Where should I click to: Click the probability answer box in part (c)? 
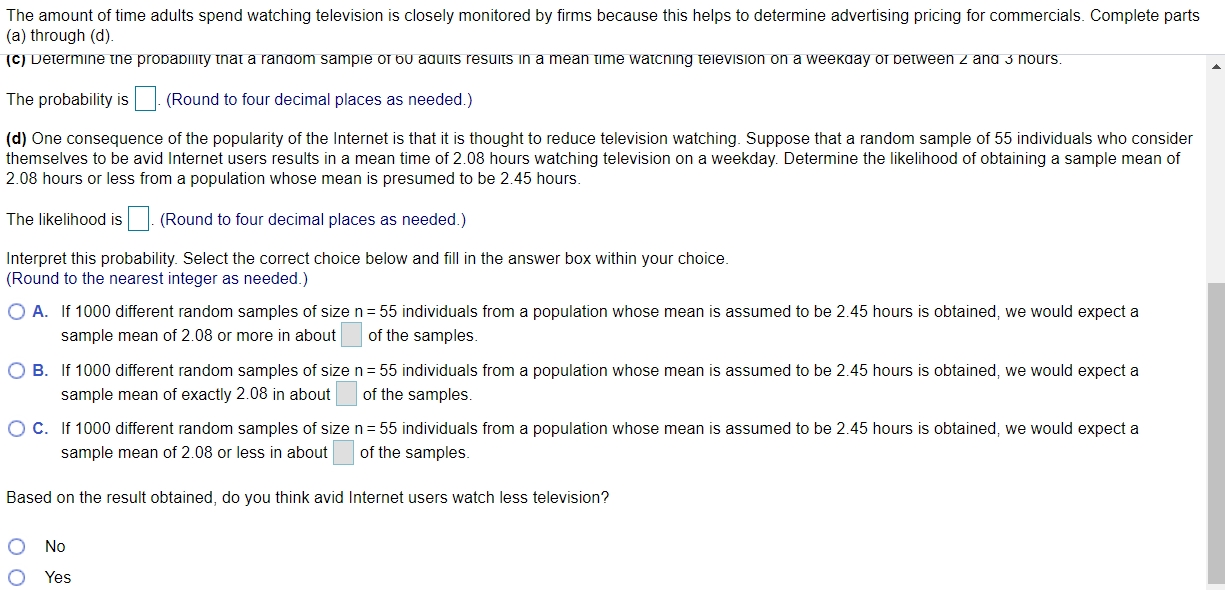[145, 98]
